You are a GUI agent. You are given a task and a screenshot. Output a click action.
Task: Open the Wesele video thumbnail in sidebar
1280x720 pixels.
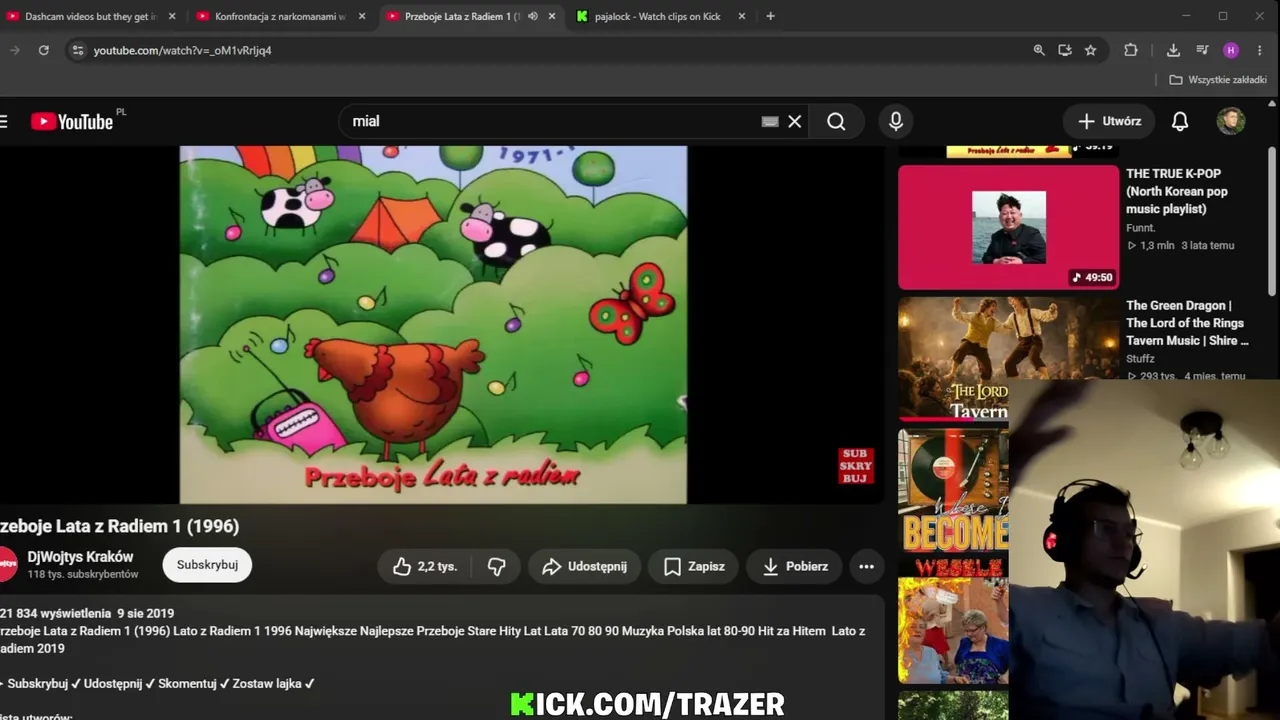953,621
